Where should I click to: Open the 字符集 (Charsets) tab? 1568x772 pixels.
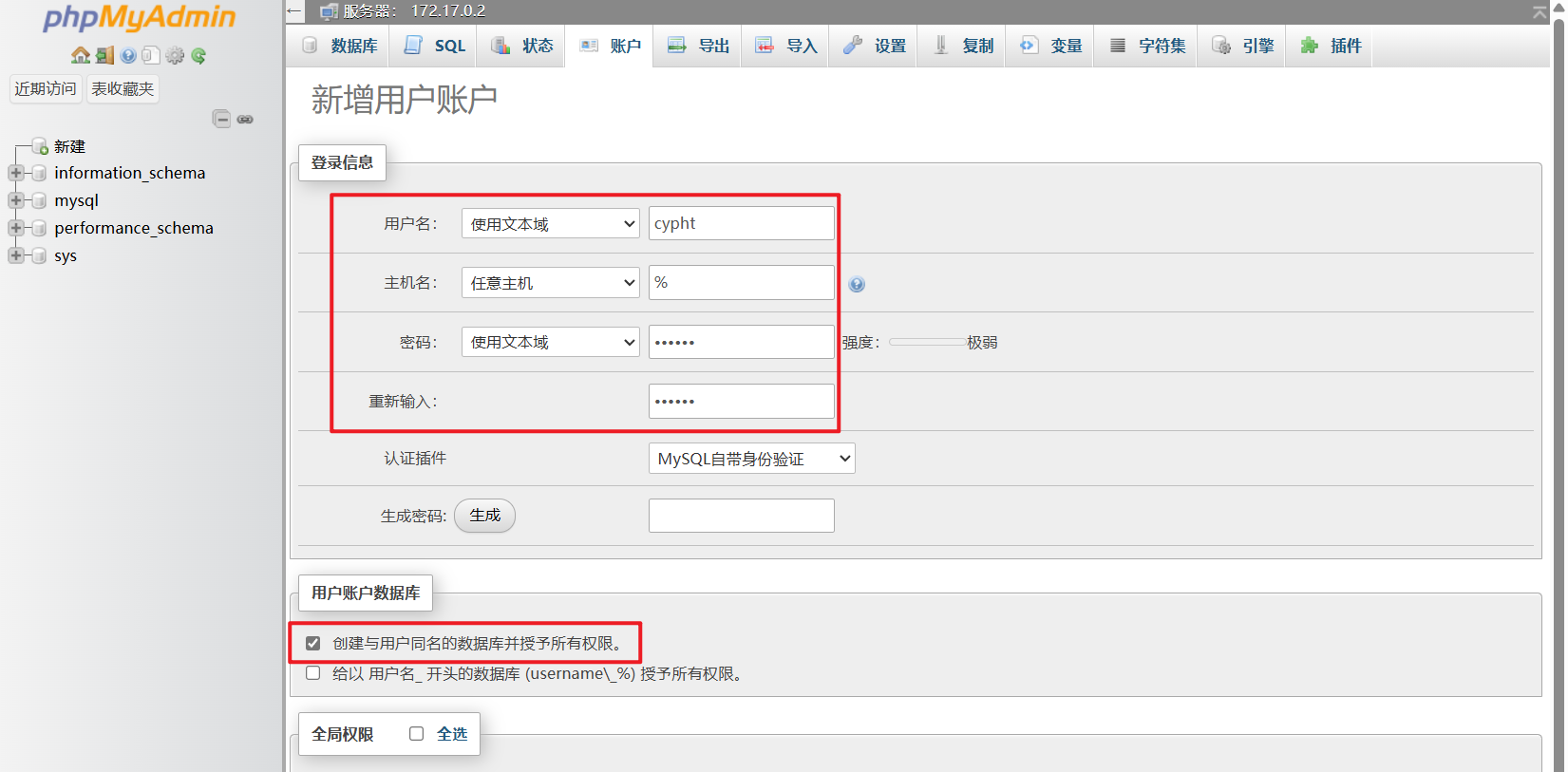1146,46
